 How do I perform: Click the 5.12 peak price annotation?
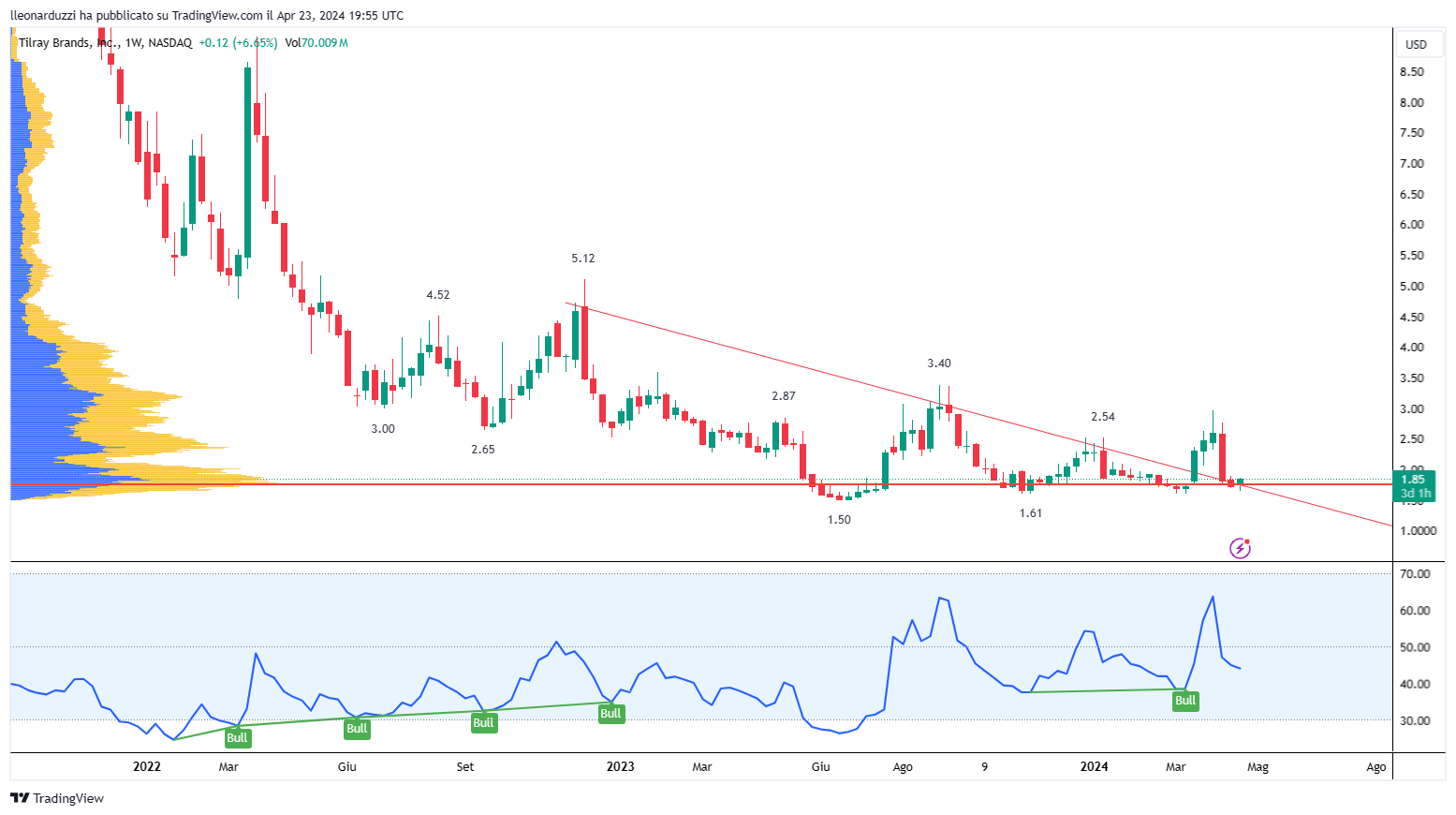coord(583,259)
